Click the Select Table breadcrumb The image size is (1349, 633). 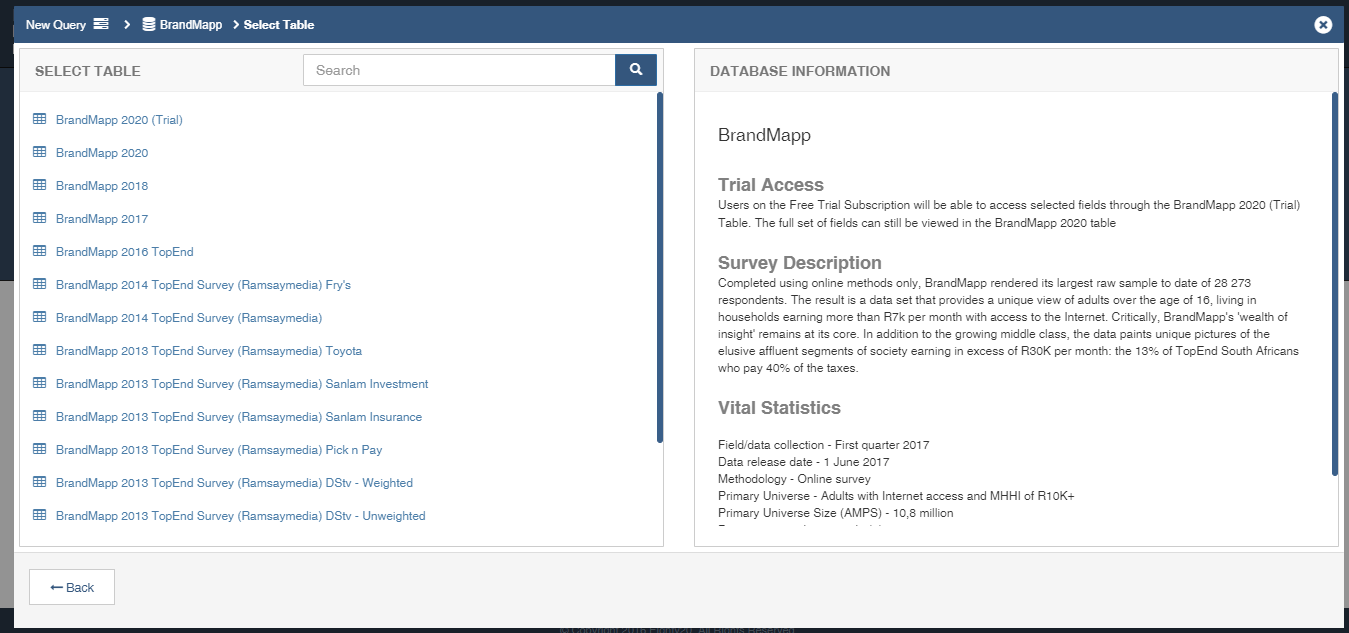pyautogui.click(x=279, y=24)
